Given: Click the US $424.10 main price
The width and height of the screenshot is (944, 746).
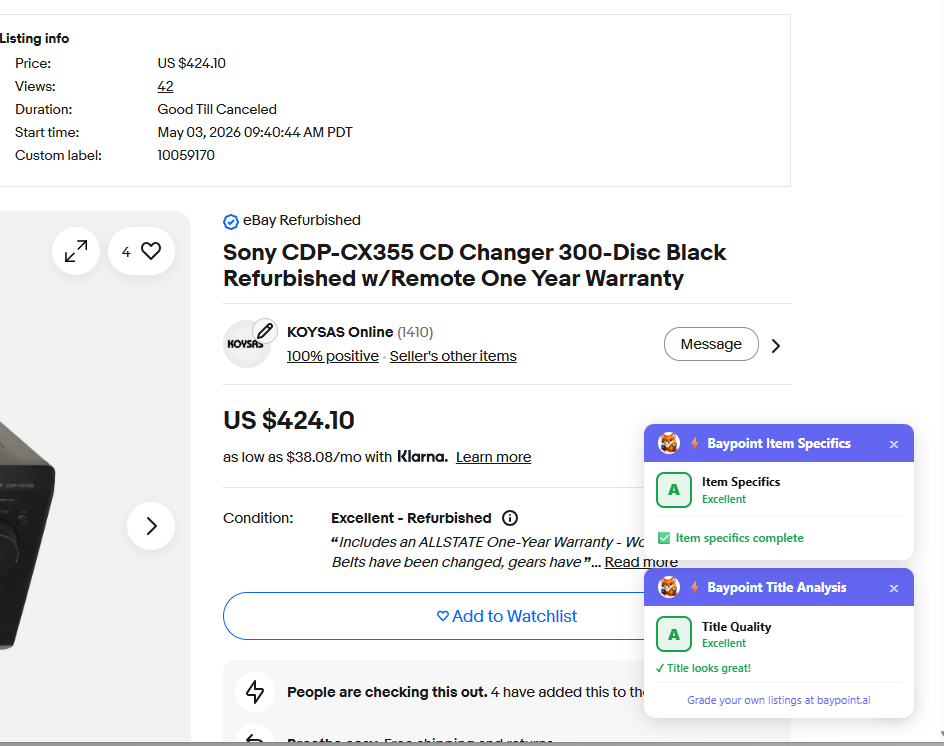Looking at the screenshot, I should pos(289,420).
